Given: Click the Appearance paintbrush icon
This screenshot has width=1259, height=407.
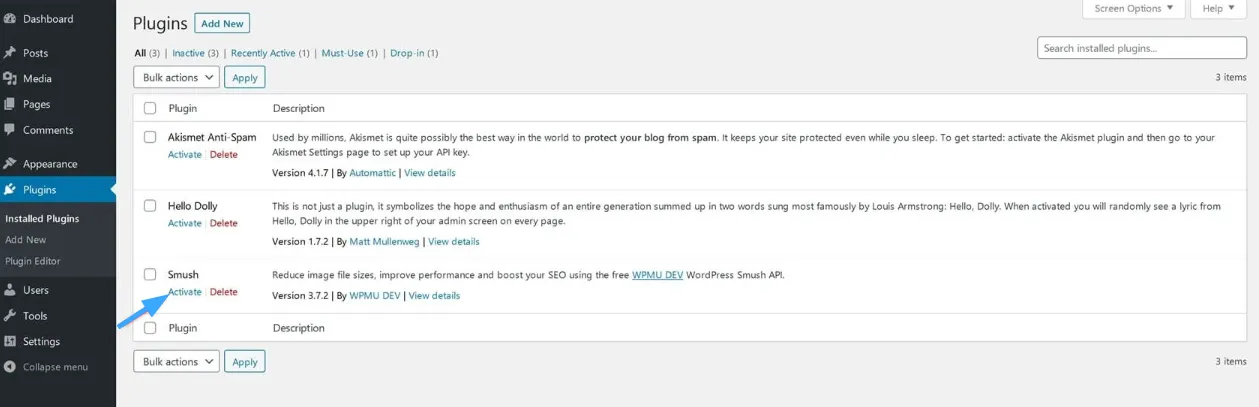Looking at the screenshot, I should tap(10, 164).
